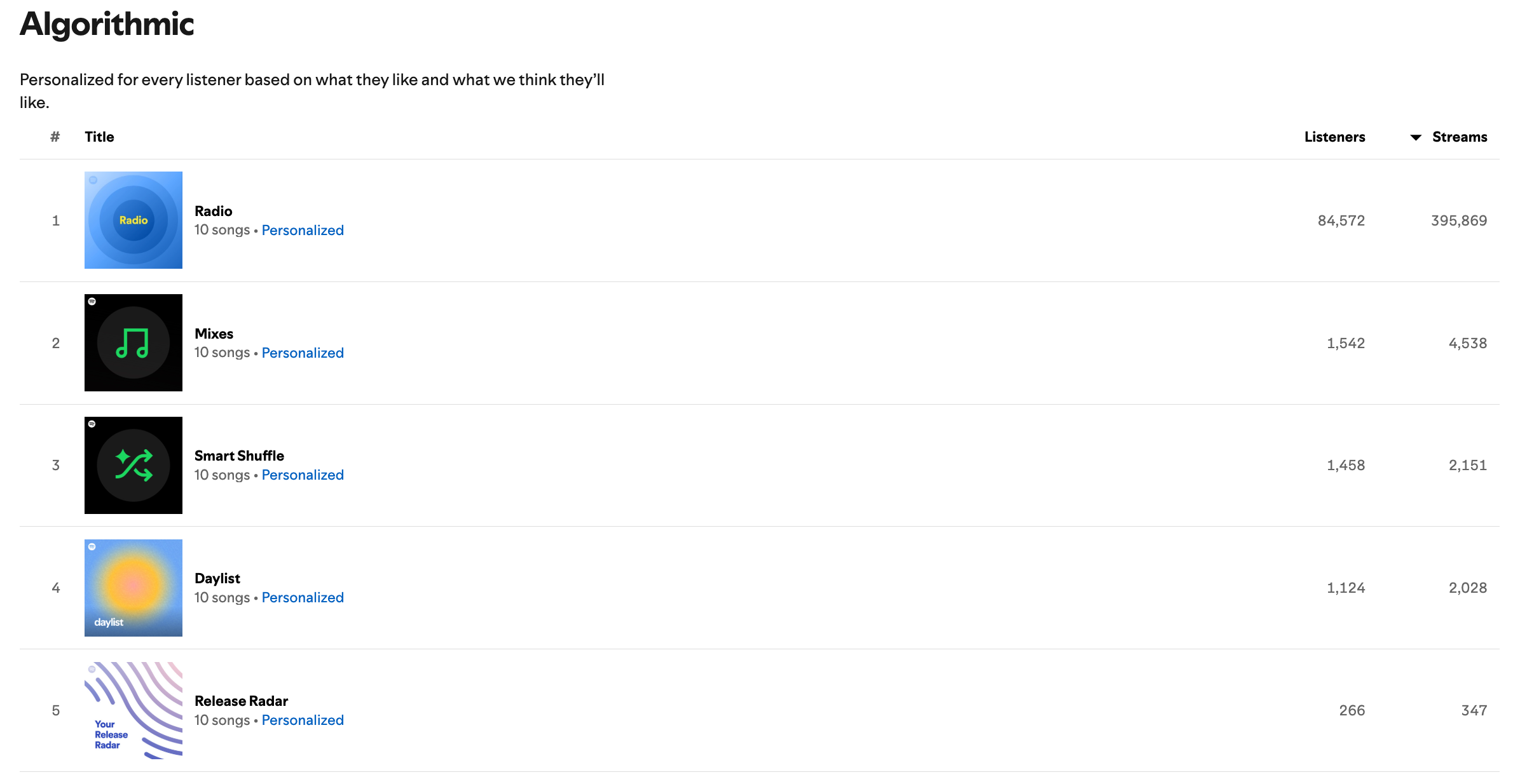The image size is (1527, 784).
Task: Follow the Personalized link under Release Radar
Action: coord(303,720)
